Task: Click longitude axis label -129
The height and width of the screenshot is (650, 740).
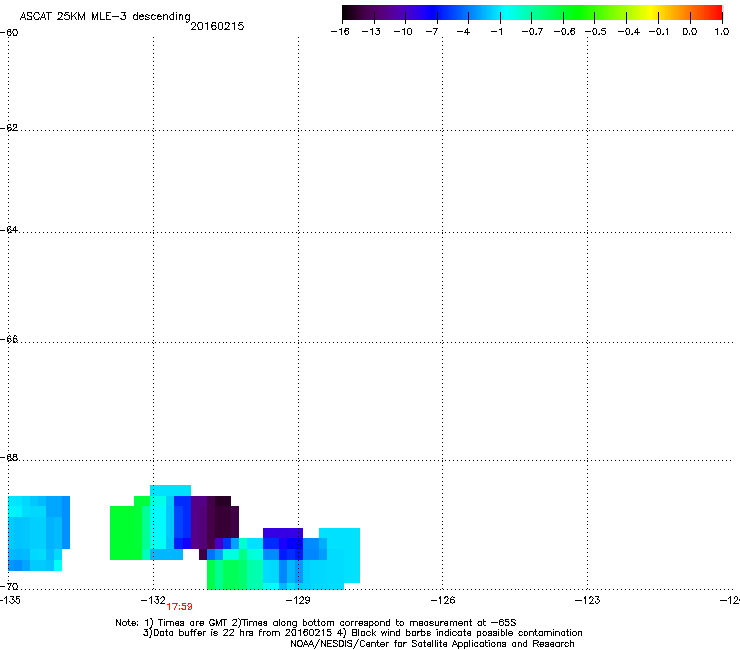Action: (298, 600)
